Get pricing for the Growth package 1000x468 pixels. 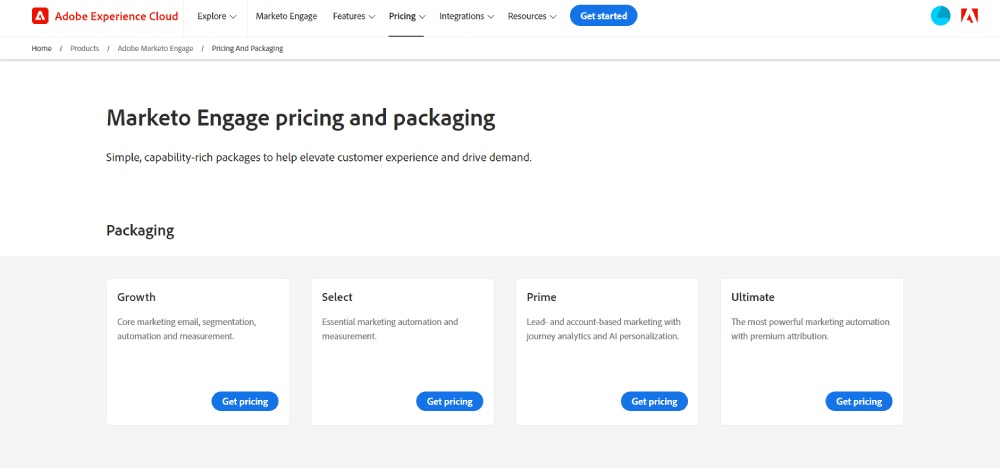pyautogui.click(x=245, y=401)
